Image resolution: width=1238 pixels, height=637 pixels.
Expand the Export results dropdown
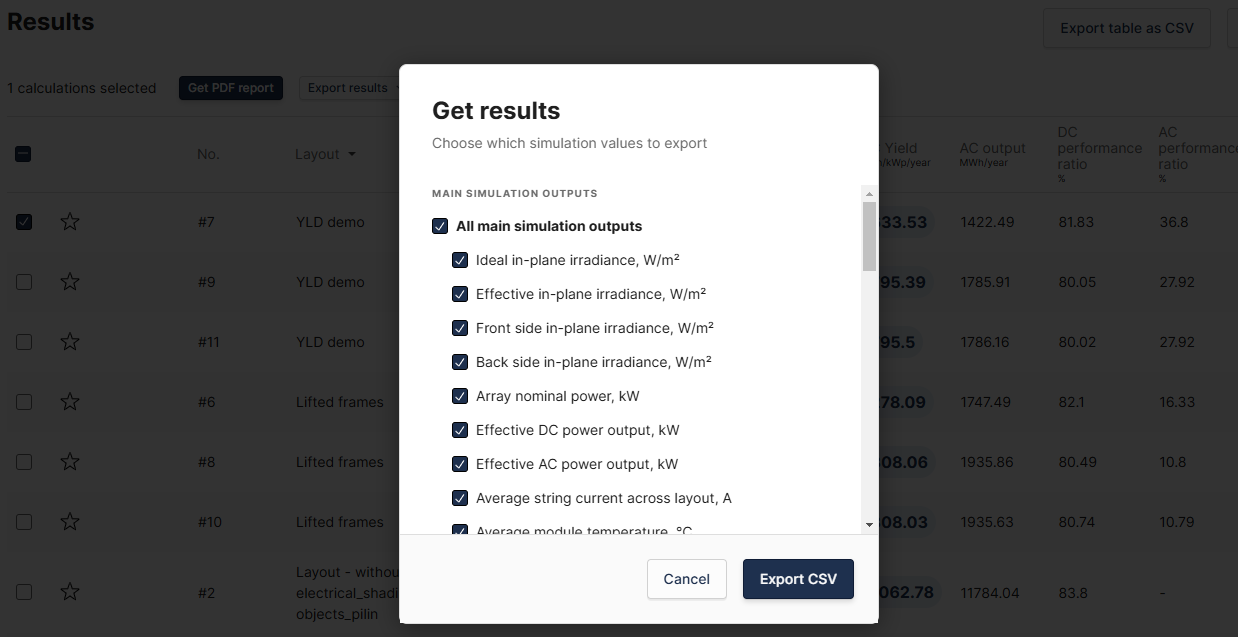[x=351, y=88]
